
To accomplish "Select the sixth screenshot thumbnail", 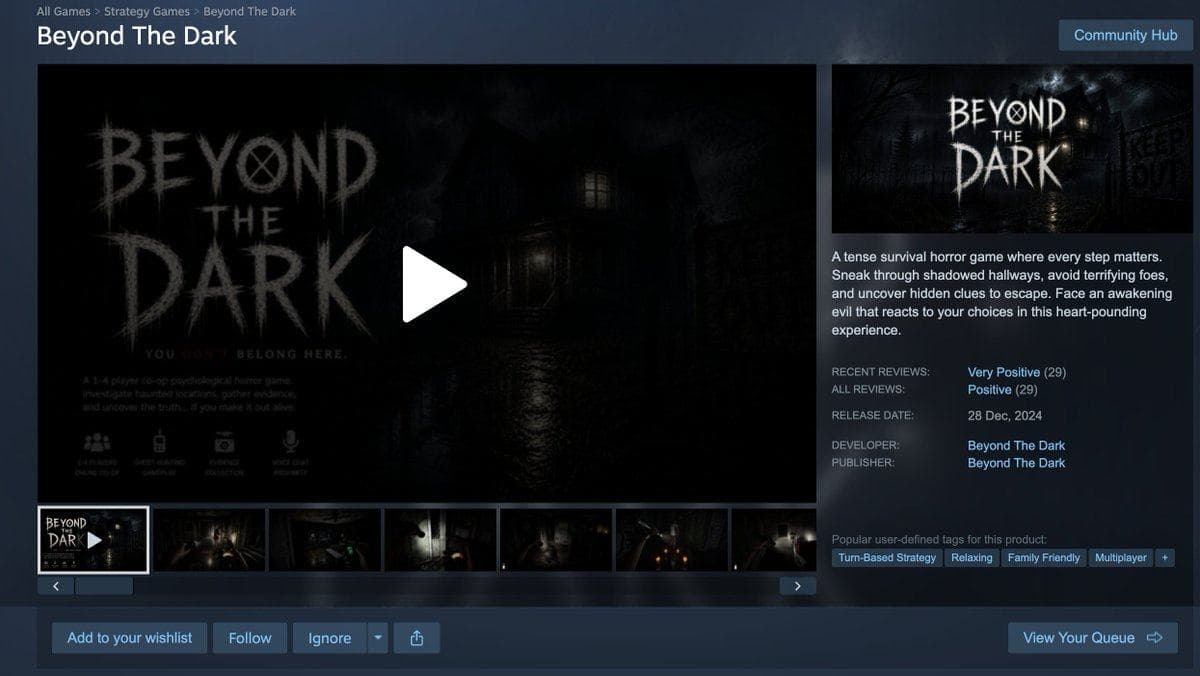I will [x=672, y=540].
